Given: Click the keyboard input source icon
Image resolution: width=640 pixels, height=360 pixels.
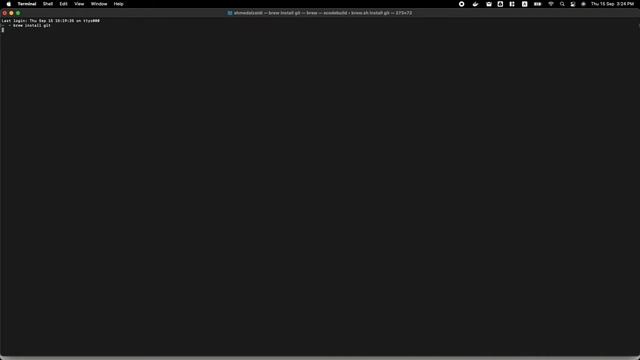Looking at the screenshot, I should pos(524,4).
